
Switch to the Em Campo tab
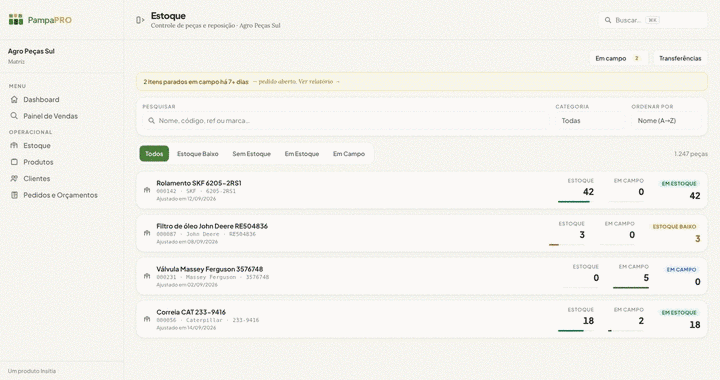coord(349,154)
